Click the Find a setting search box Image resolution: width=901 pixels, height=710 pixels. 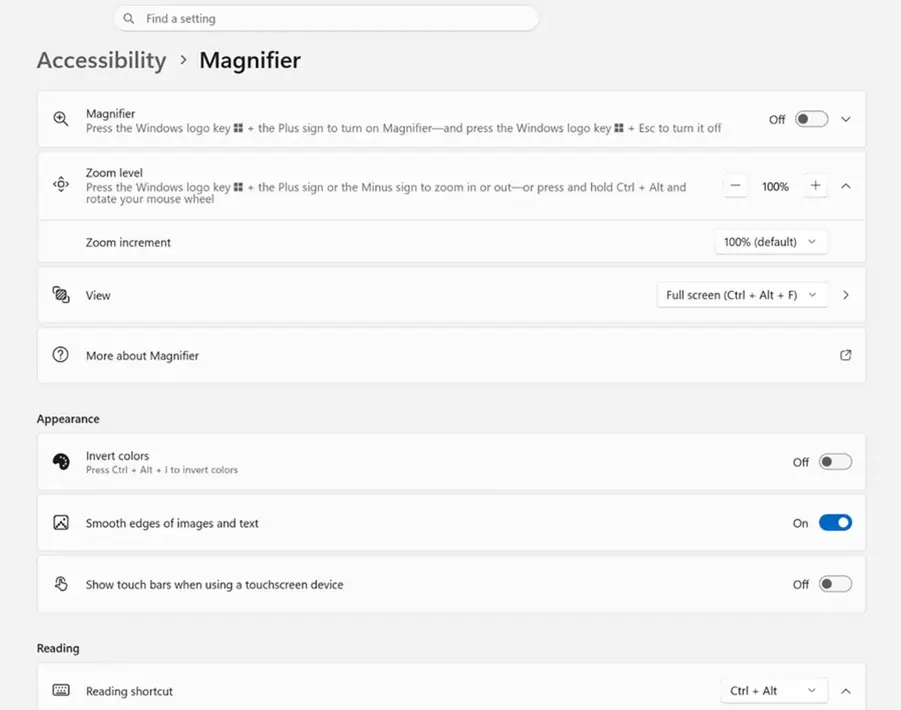click(326, 18)
